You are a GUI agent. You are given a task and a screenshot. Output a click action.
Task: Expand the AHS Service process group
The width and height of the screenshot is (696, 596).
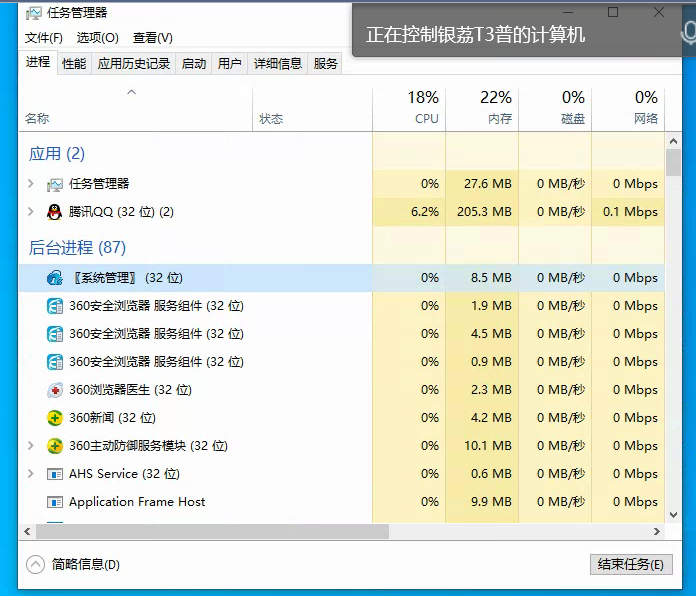click(31, 473)
